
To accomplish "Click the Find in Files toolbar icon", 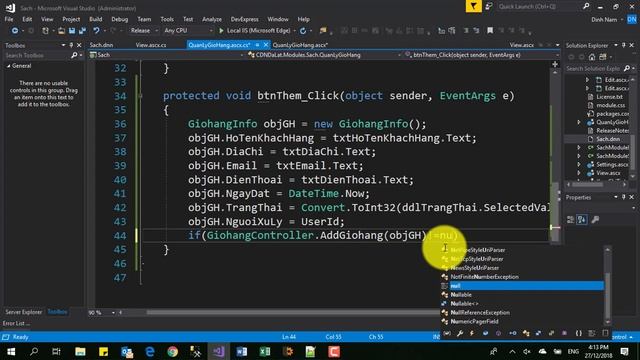I will (323, 31).
